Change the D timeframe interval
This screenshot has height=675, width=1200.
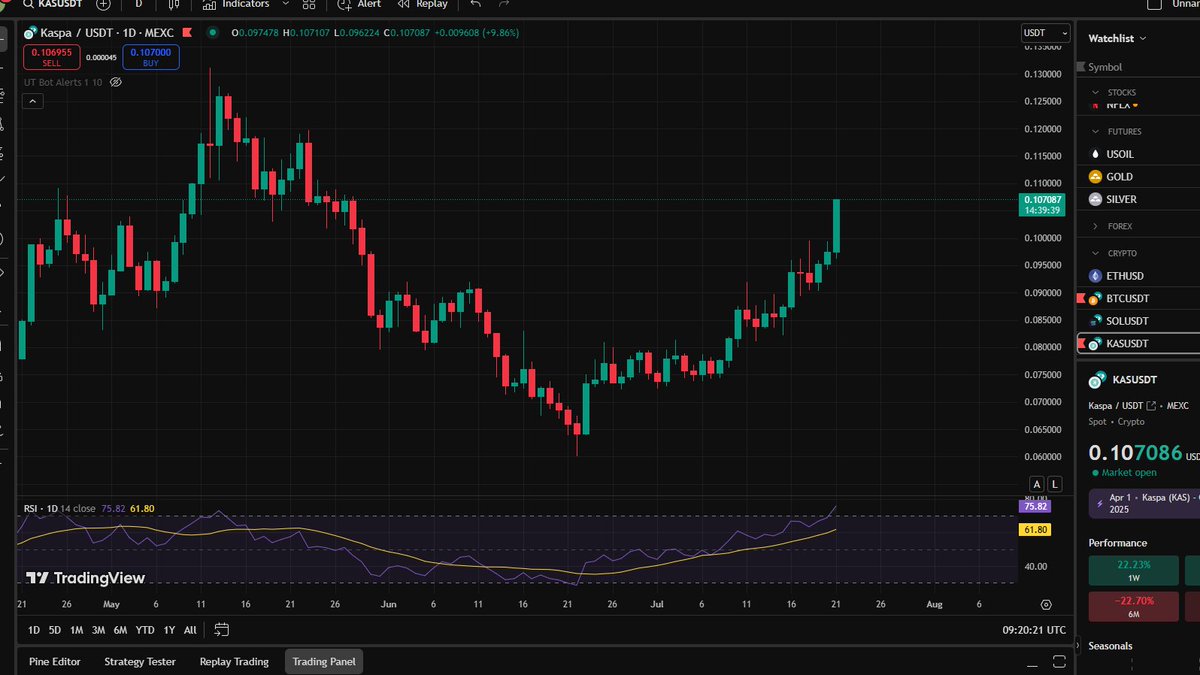pos(138,4)
